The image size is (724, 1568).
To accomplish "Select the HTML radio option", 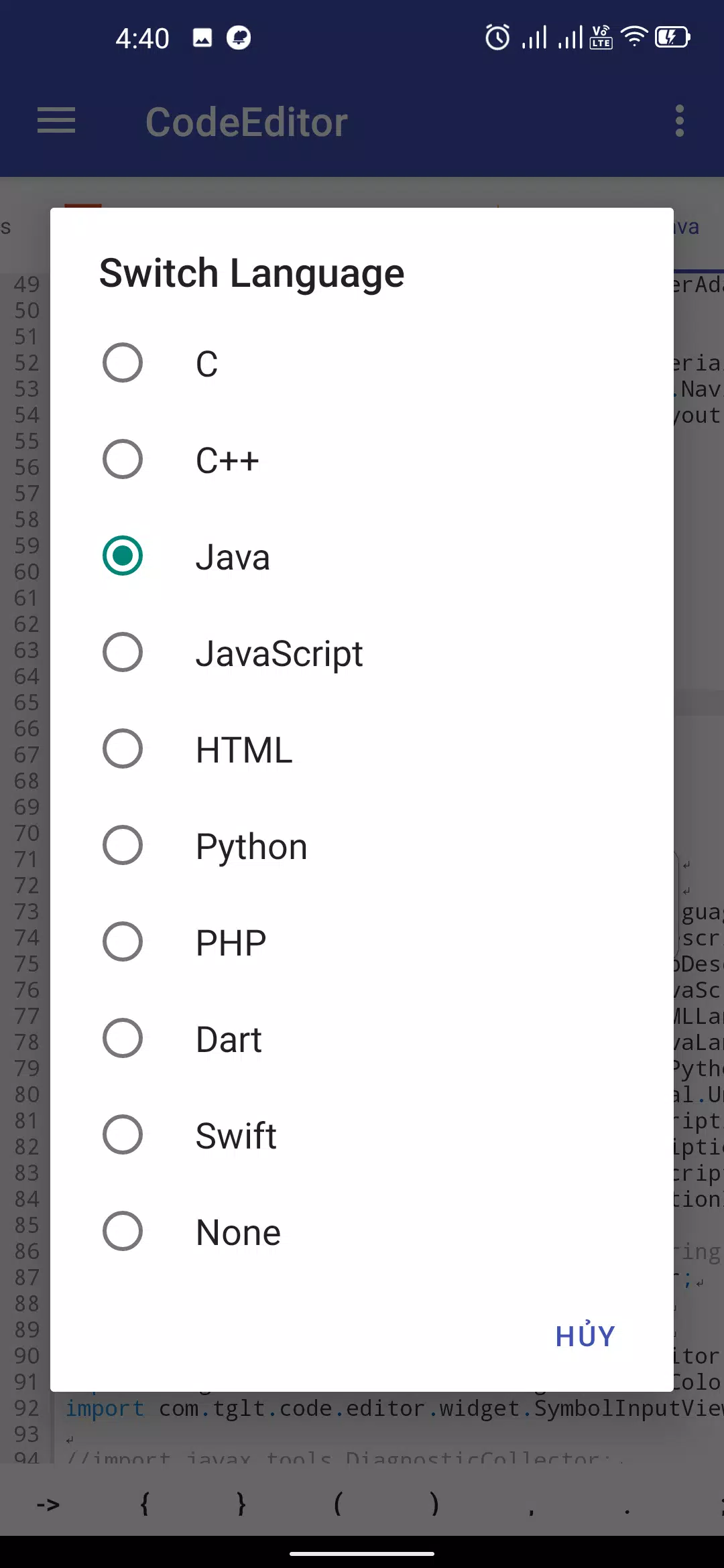I will [362, 749].
